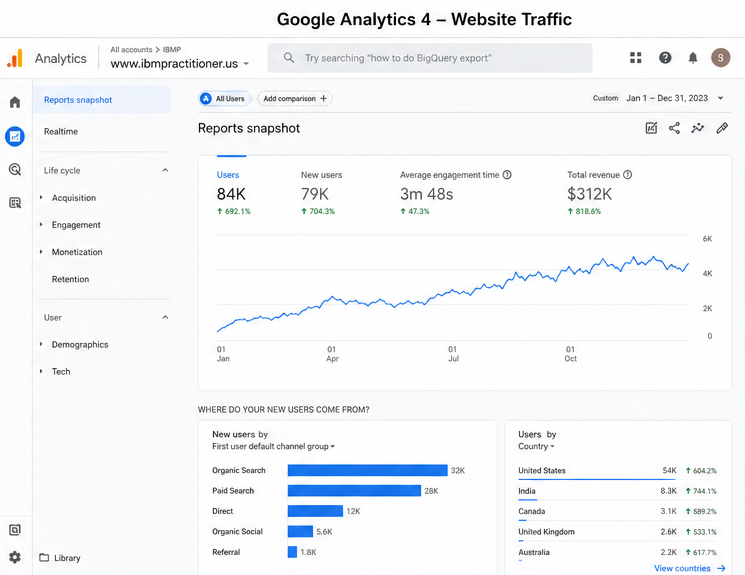The image size is (745, 575).
Task: Open the user account avatar
Action: [720, 58]
